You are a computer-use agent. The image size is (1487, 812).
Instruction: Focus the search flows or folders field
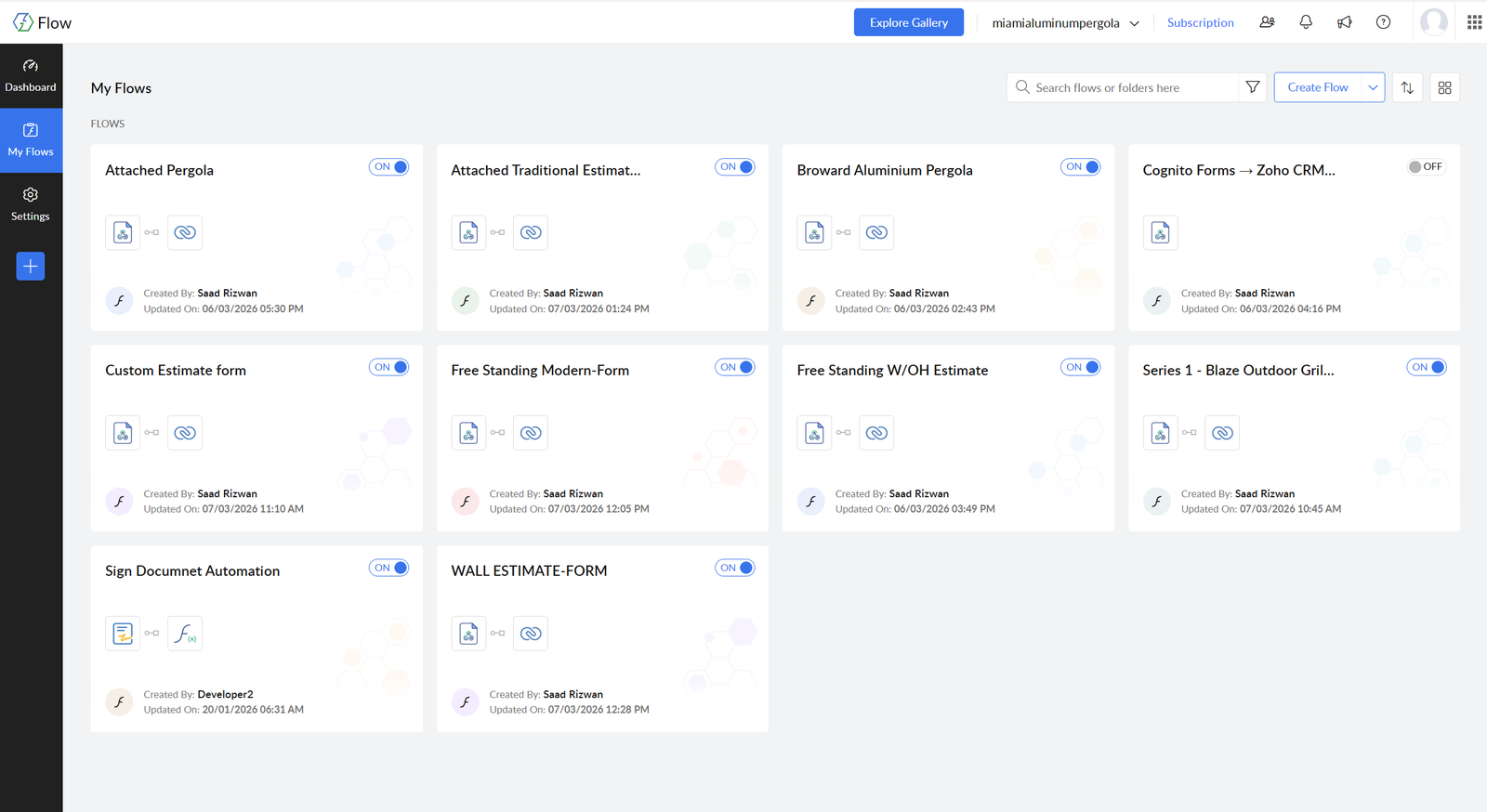(x=1123, y=87)
